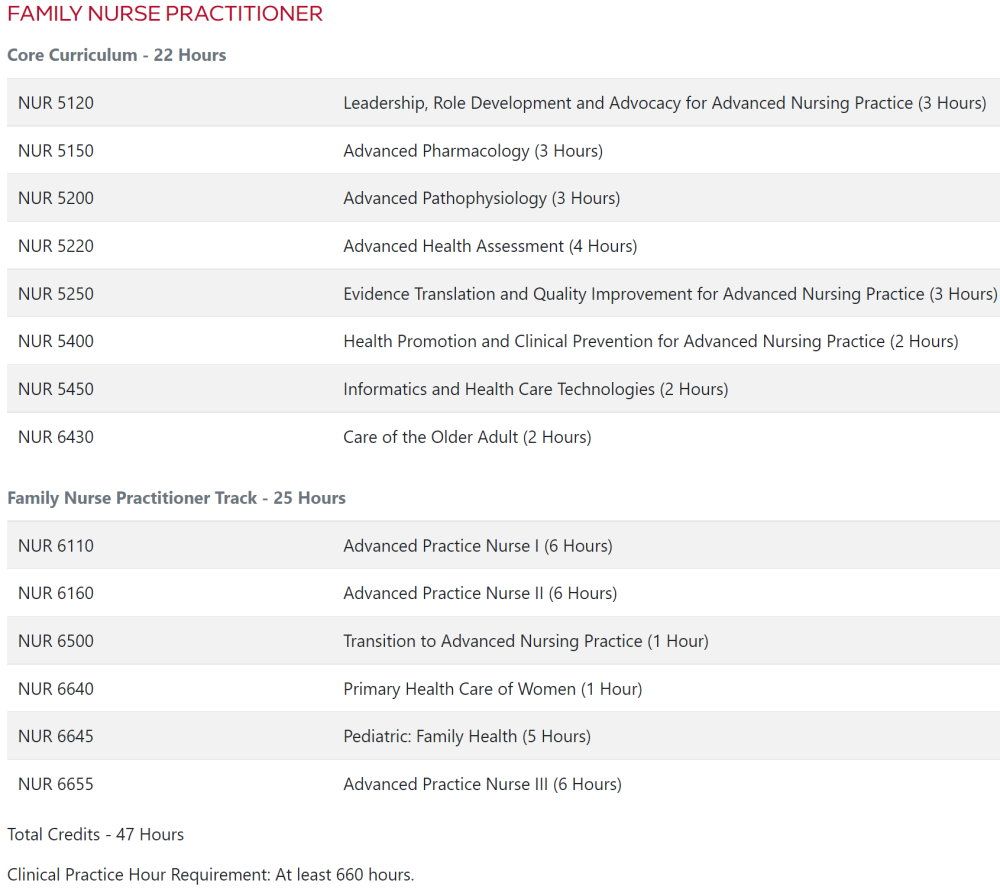Image resolution: width=1000 pixels, height=890 pixels.
Task: Select Care of the Older Adult (2 Hours)
Action: click(x=467, y=437)
